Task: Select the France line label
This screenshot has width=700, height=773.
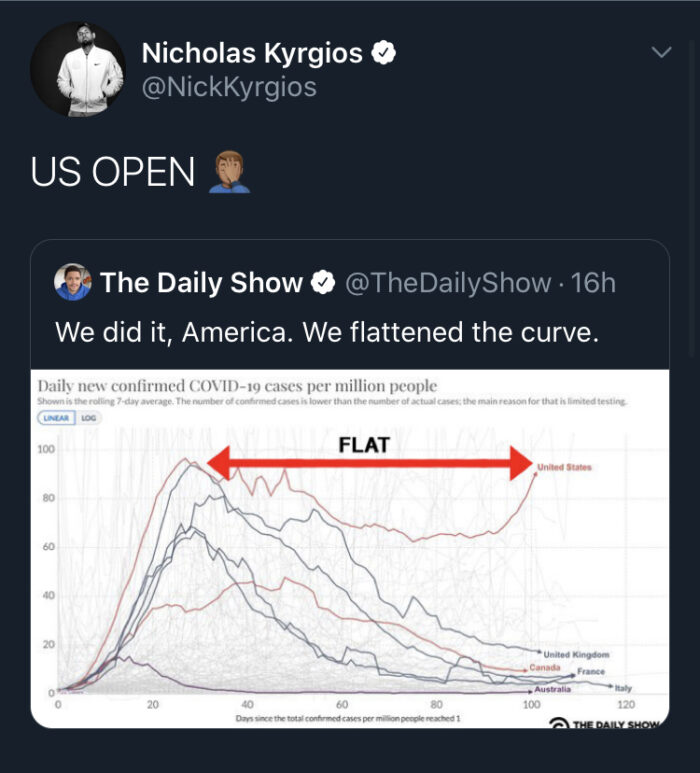Action: click(591, 671)
